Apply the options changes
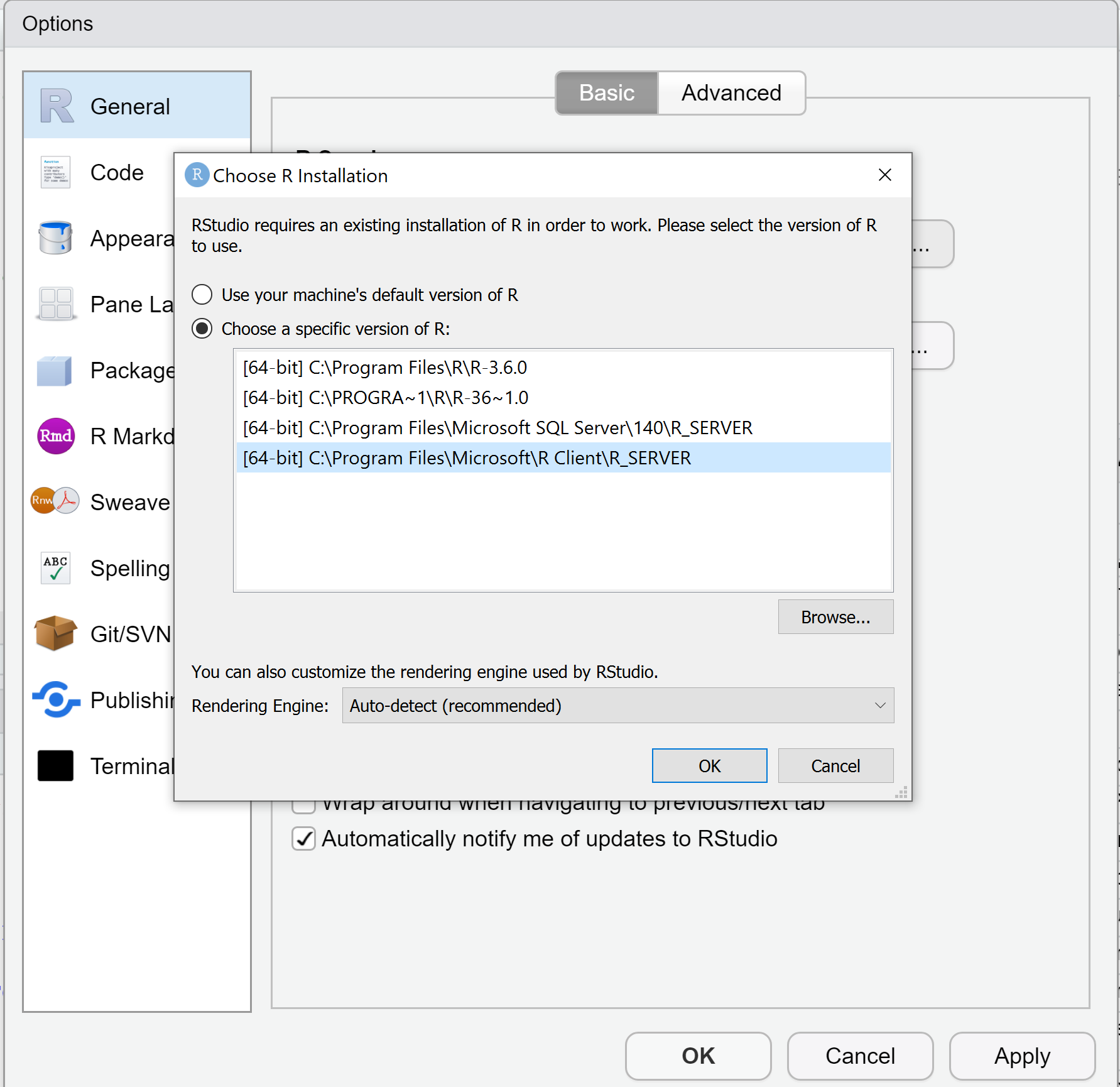The image size is (1120, 1087). pyautogui.click(x=1021, y=1056)
